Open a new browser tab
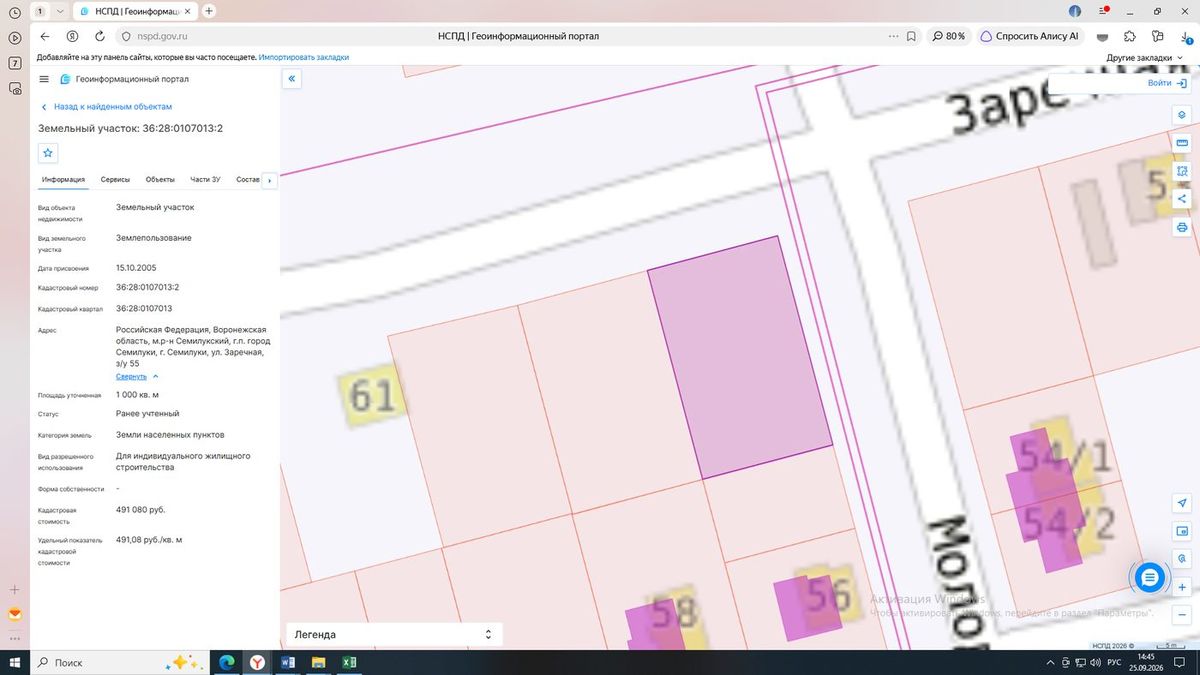 (209, 11)
